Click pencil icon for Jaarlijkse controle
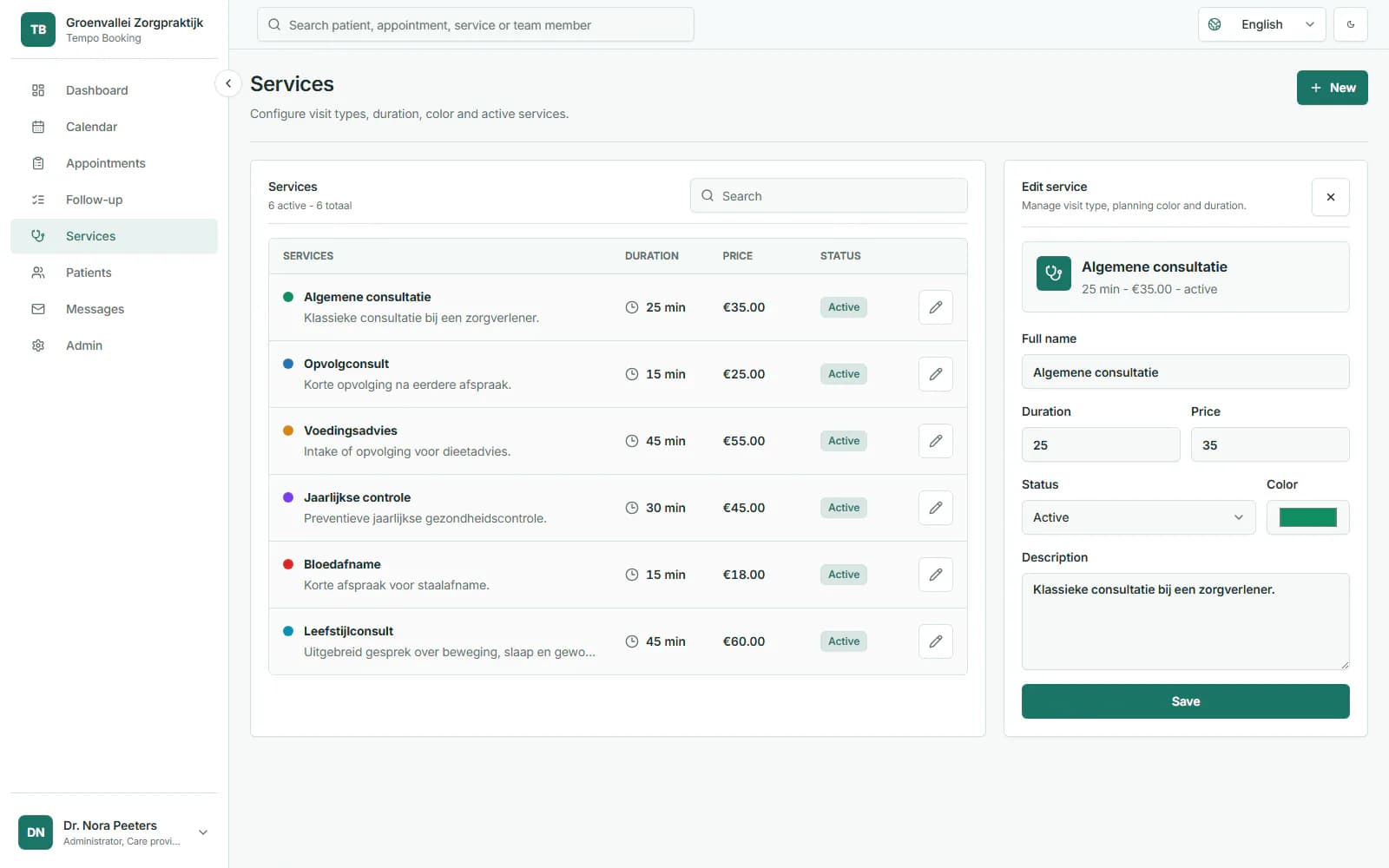Image resolution: width=1389 pixels, height=868 pixels. coord(936,508)
